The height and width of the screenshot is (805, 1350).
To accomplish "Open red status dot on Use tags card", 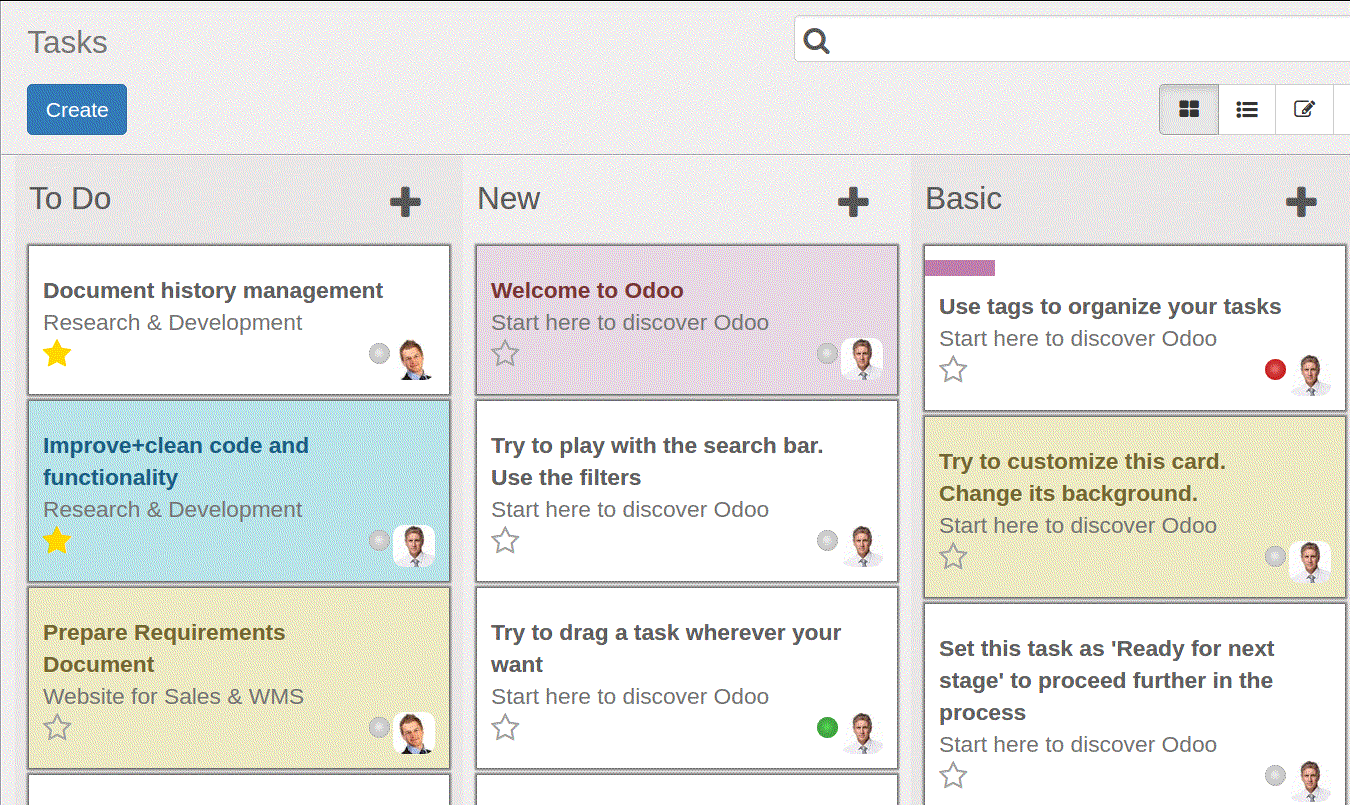I will [x=1275, y=369].
